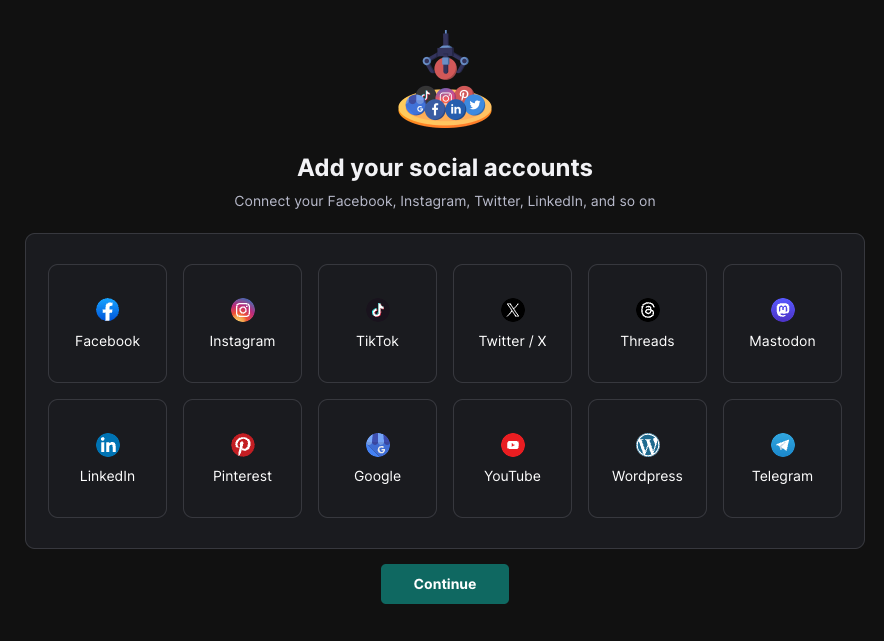
Task: Connect an Instagram account
Action: coord(242,323)
